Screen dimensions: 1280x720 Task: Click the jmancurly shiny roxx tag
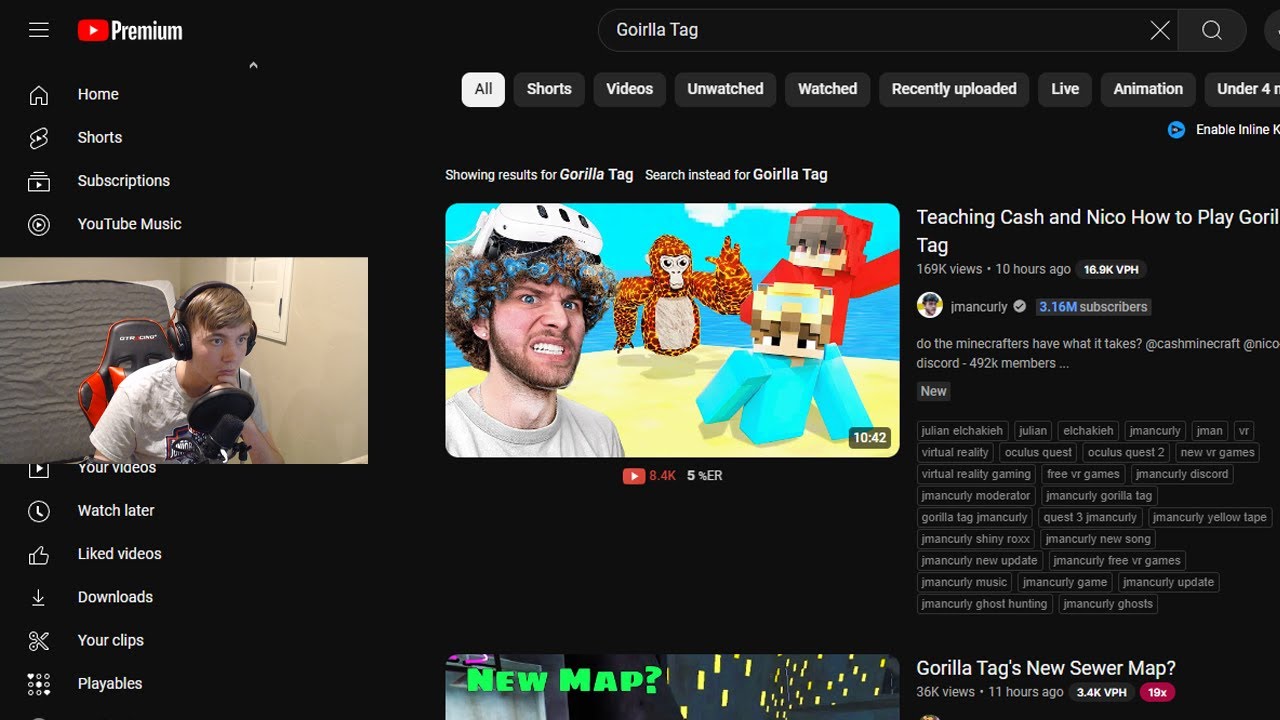pos(976,539)
